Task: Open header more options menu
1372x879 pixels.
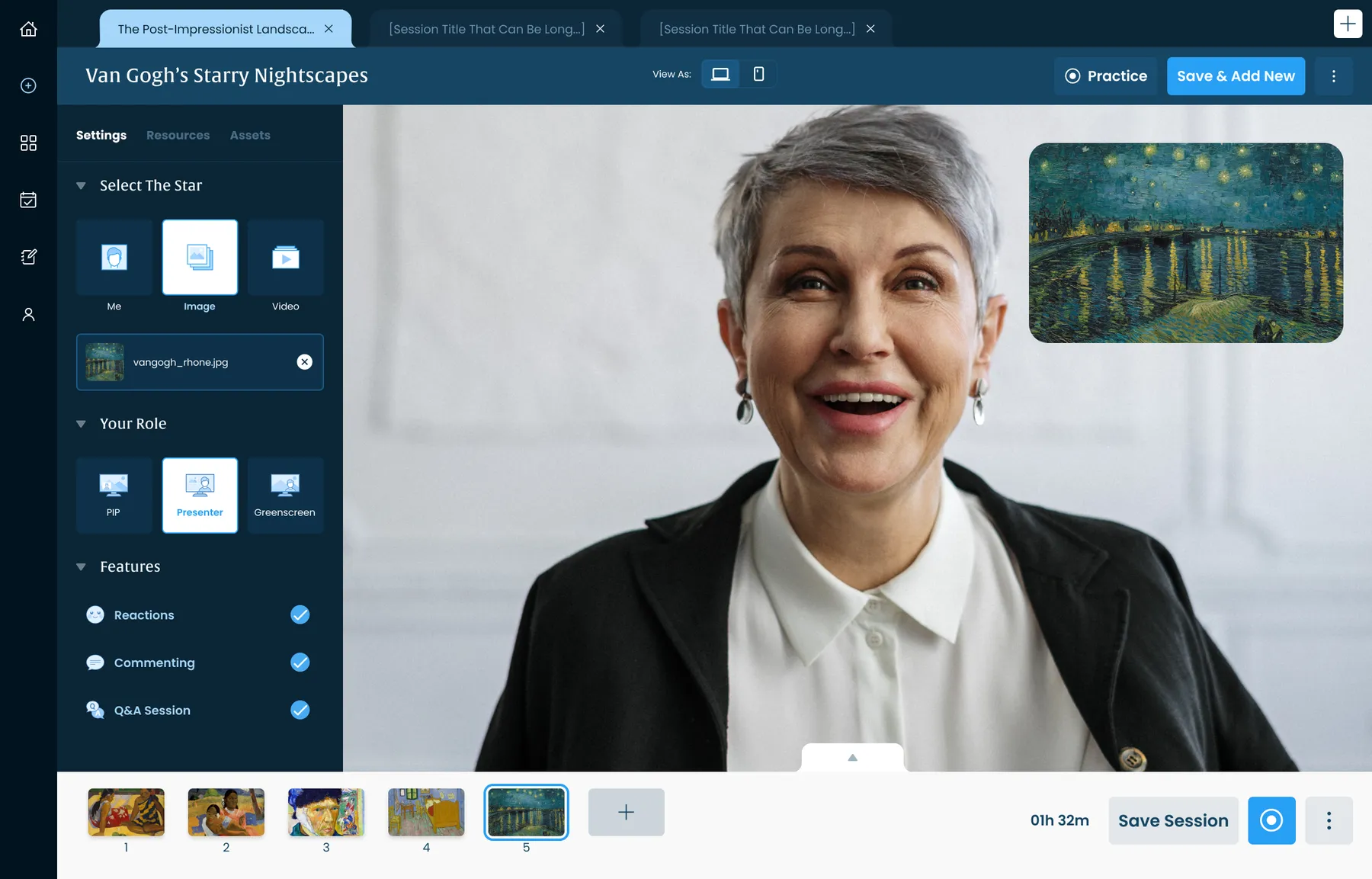Action: point(1333,76)
